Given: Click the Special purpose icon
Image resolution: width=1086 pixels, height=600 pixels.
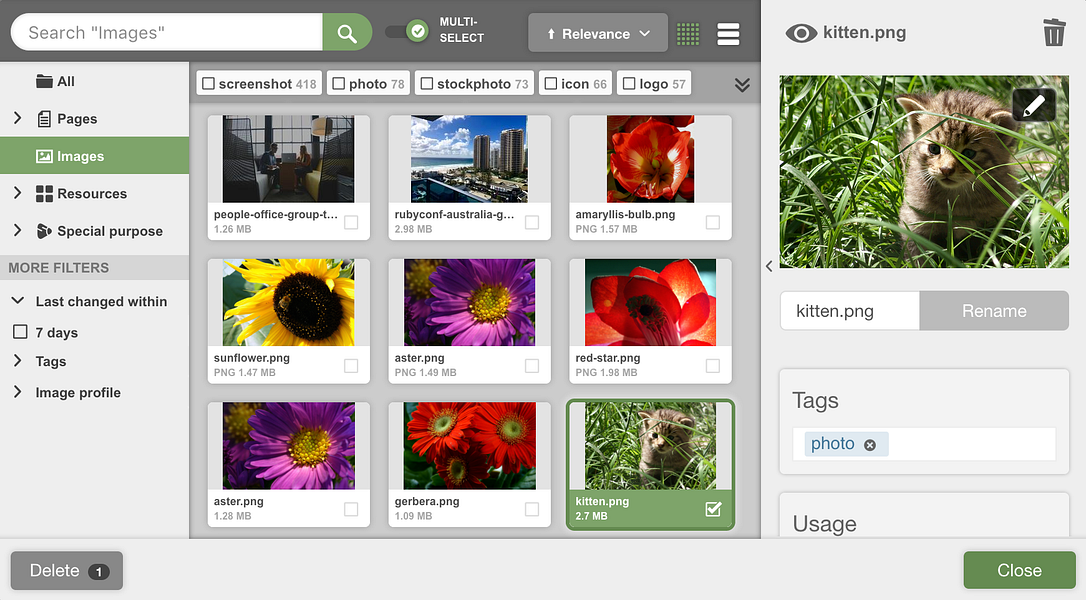Looking at the screenshot, I should 44,231.
